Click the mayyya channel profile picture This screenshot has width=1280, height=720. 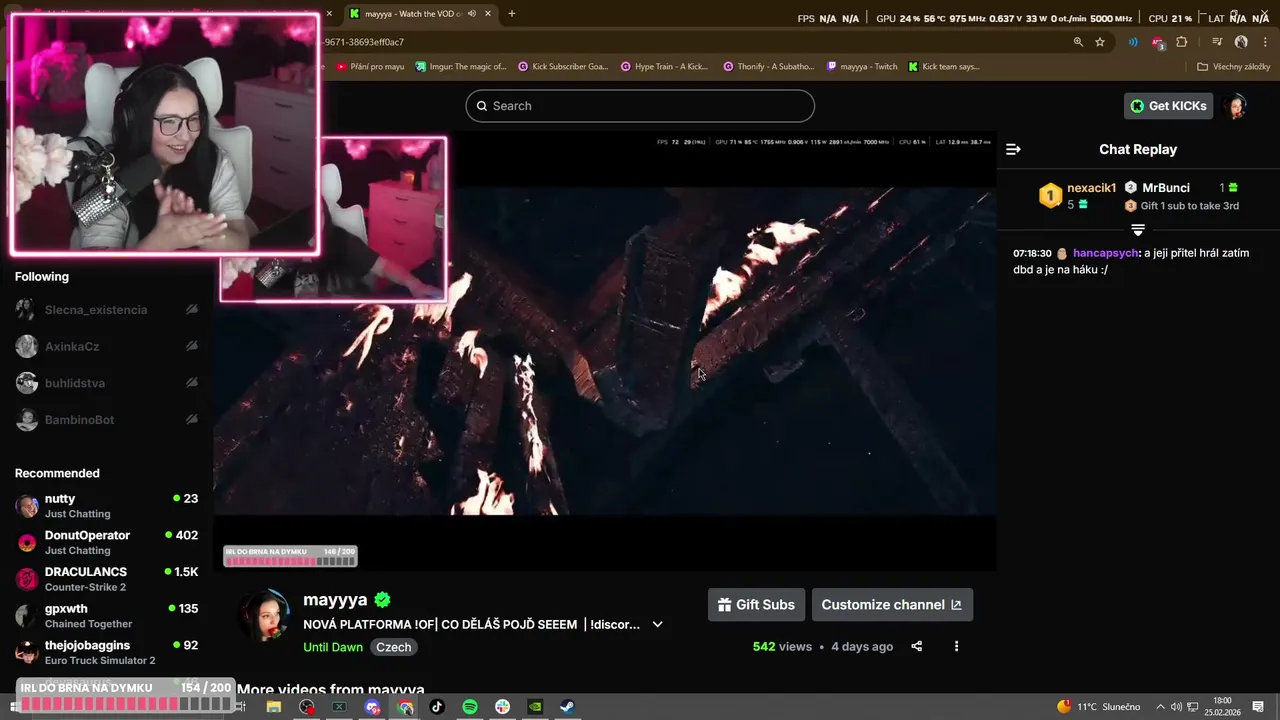[264, 615]
